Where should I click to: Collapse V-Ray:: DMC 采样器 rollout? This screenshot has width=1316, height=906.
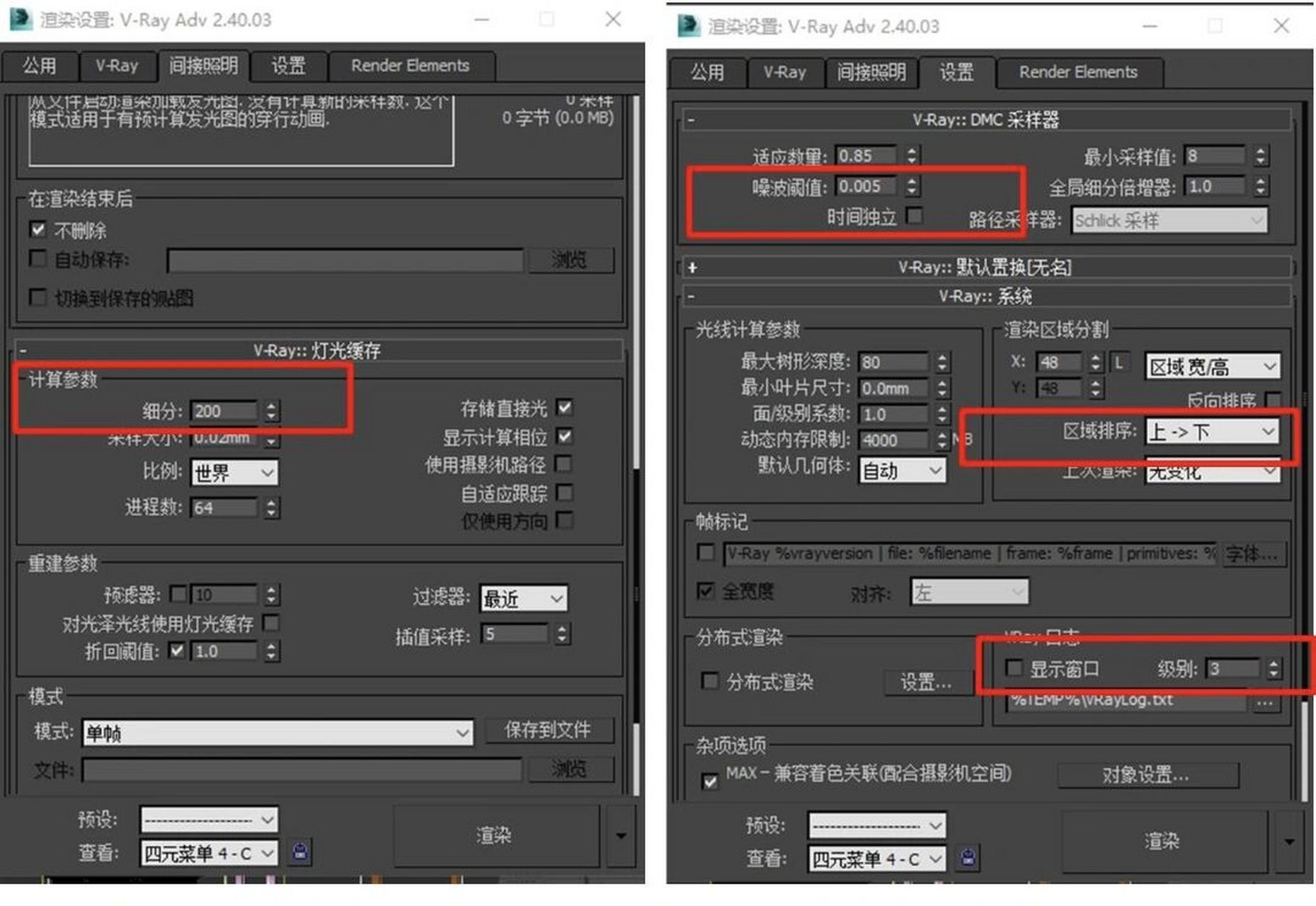click(985, 120)
